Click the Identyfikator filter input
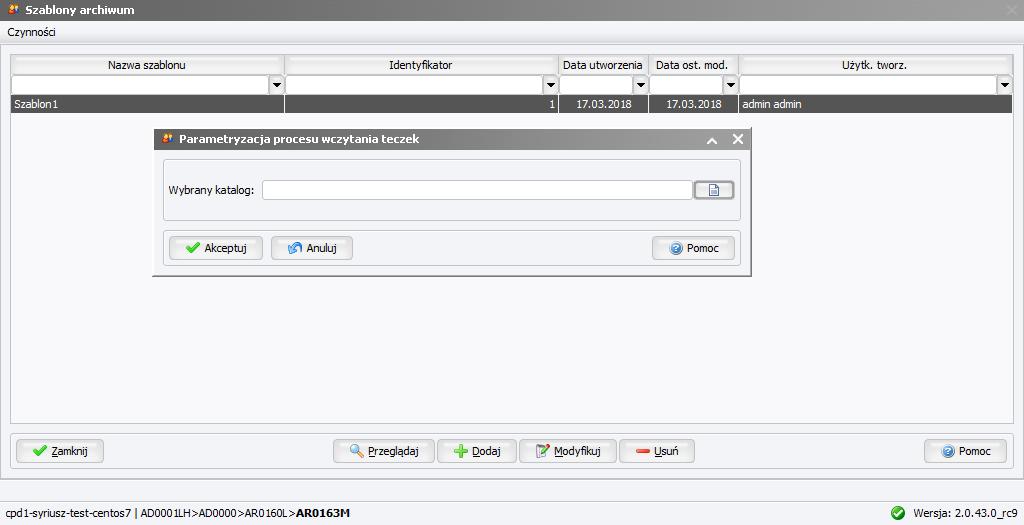 [x=414, y=85]
